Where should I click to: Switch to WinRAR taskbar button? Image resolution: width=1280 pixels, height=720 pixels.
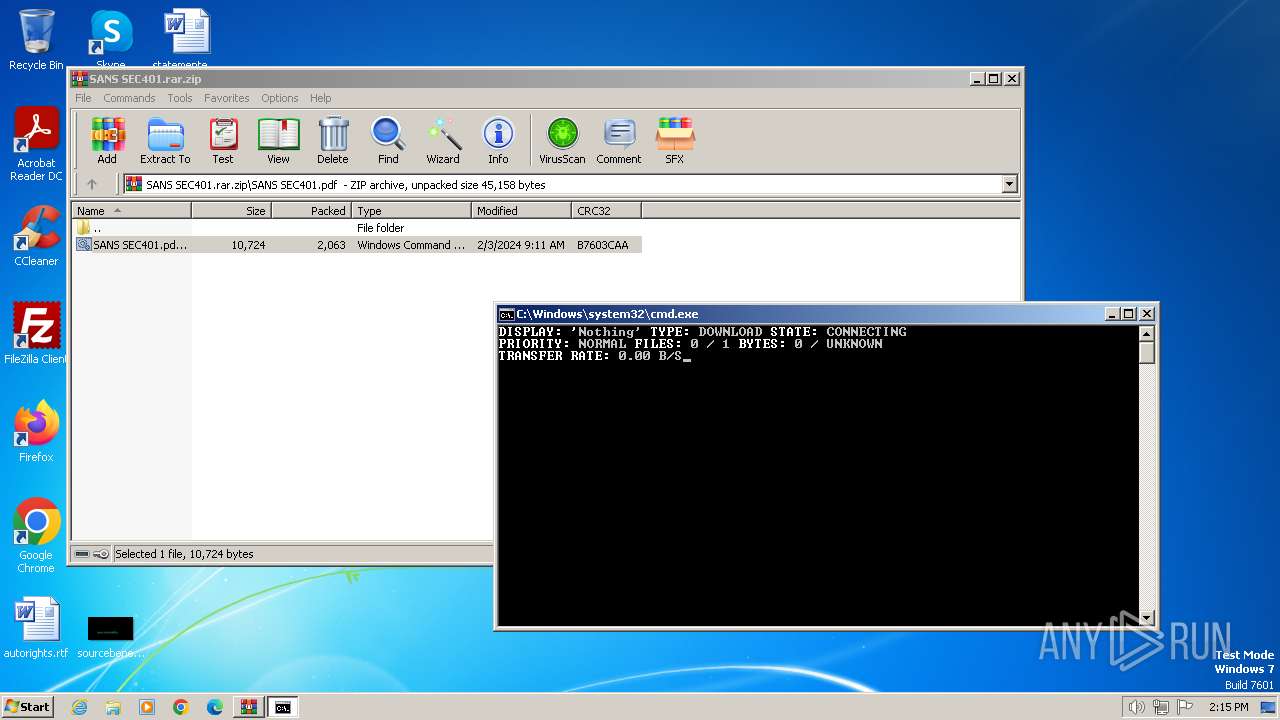(x=249, y=707)
